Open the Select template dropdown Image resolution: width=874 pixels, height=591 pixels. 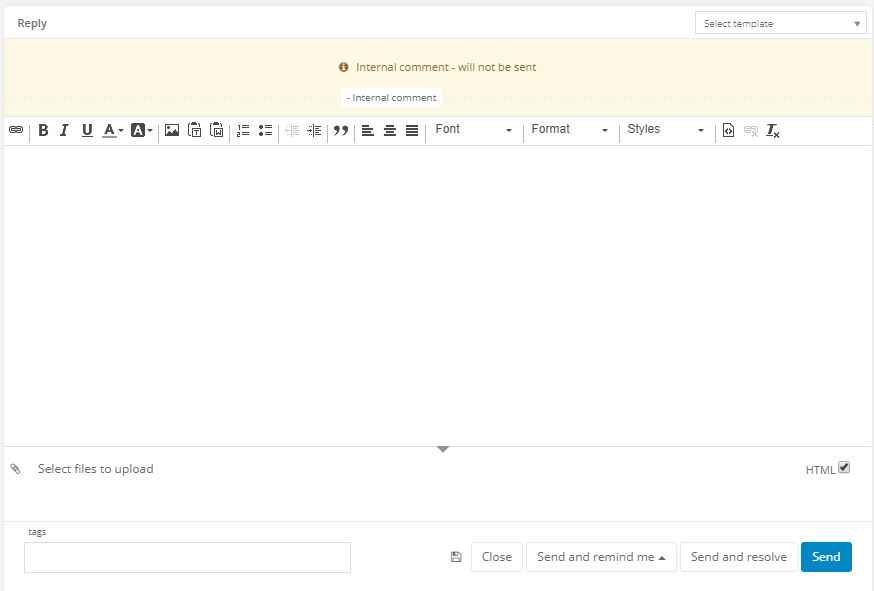pos(780,23)
